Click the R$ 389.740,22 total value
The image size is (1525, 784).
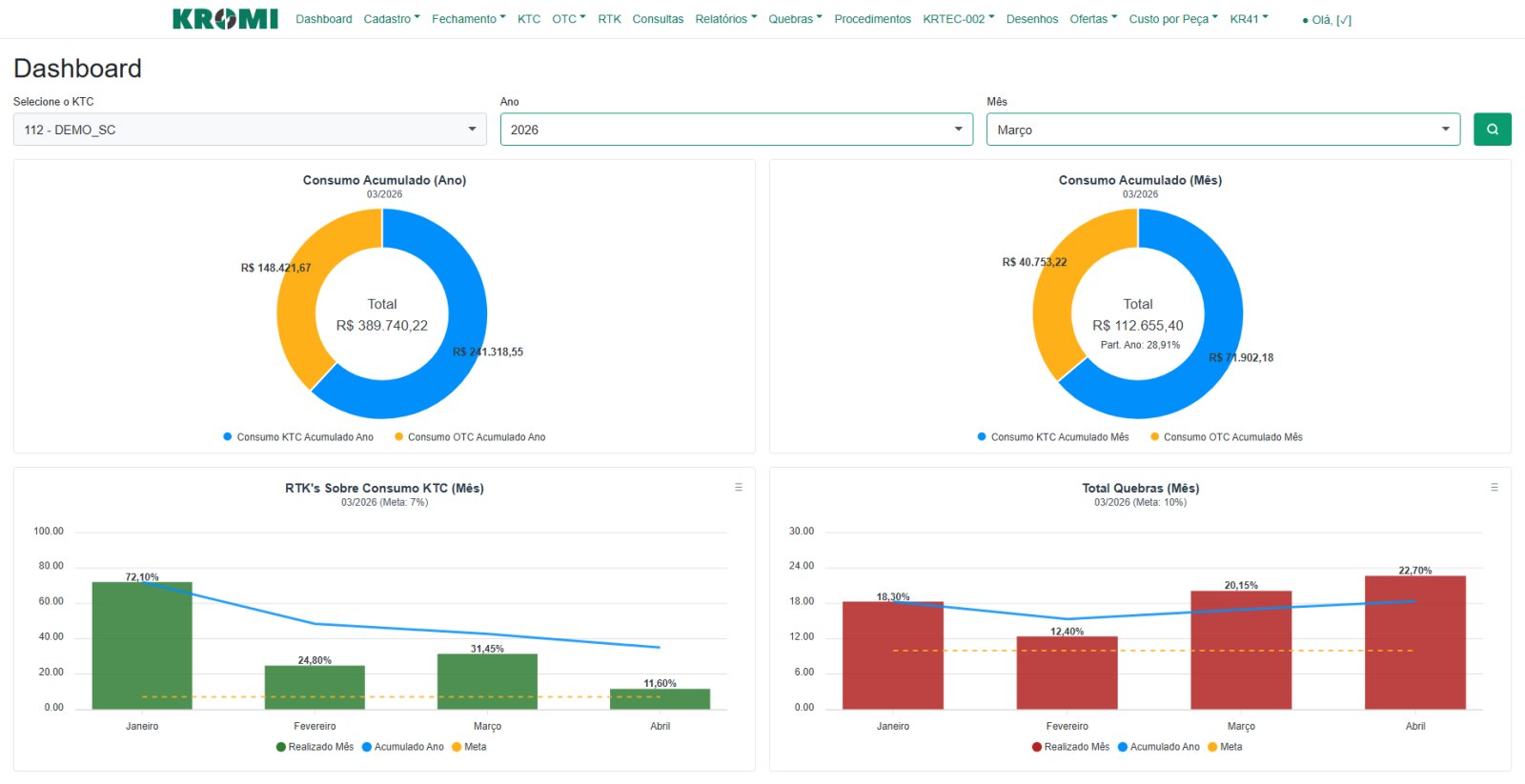coord(382,326)
